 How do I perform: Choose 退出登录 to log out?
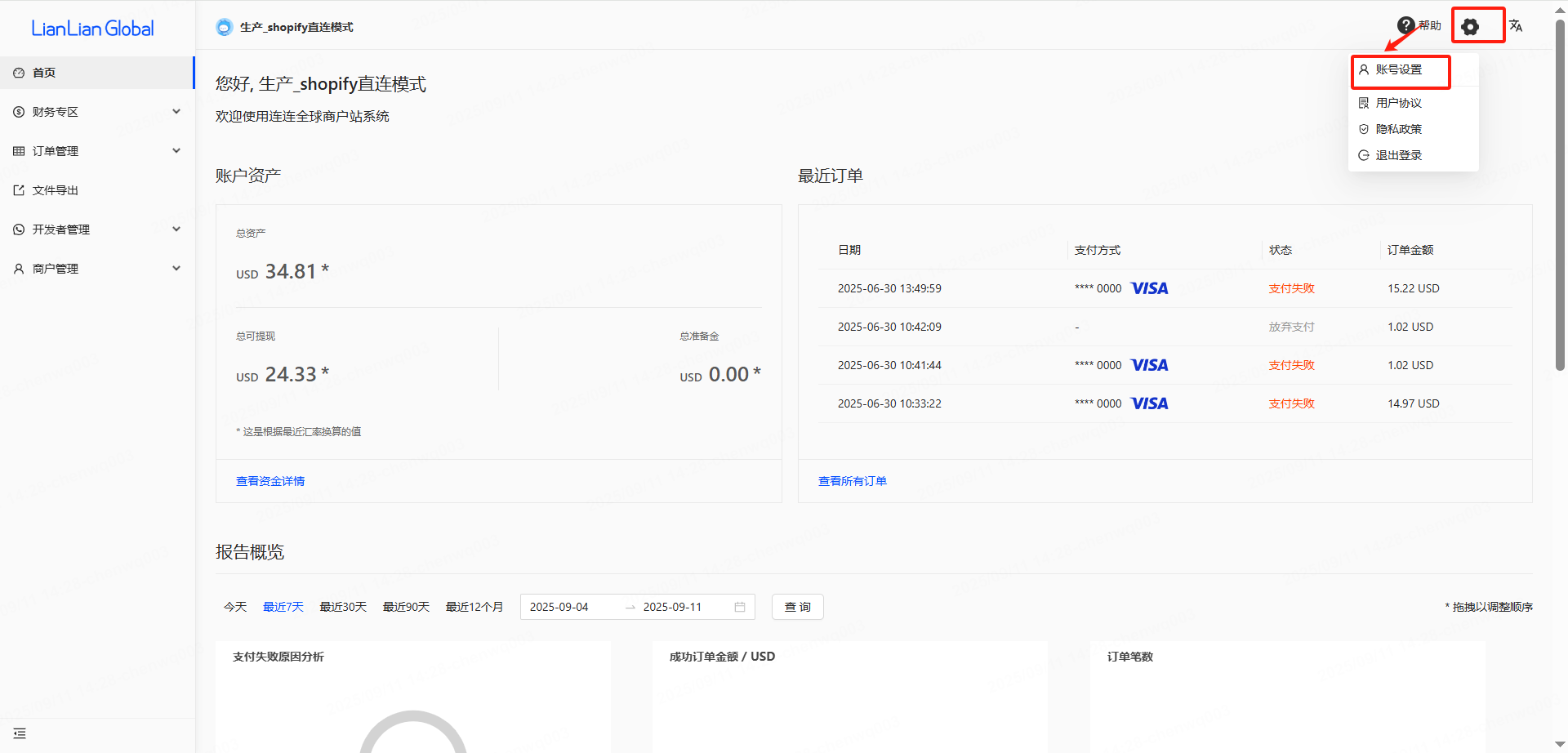click(x=1398, y=155)
